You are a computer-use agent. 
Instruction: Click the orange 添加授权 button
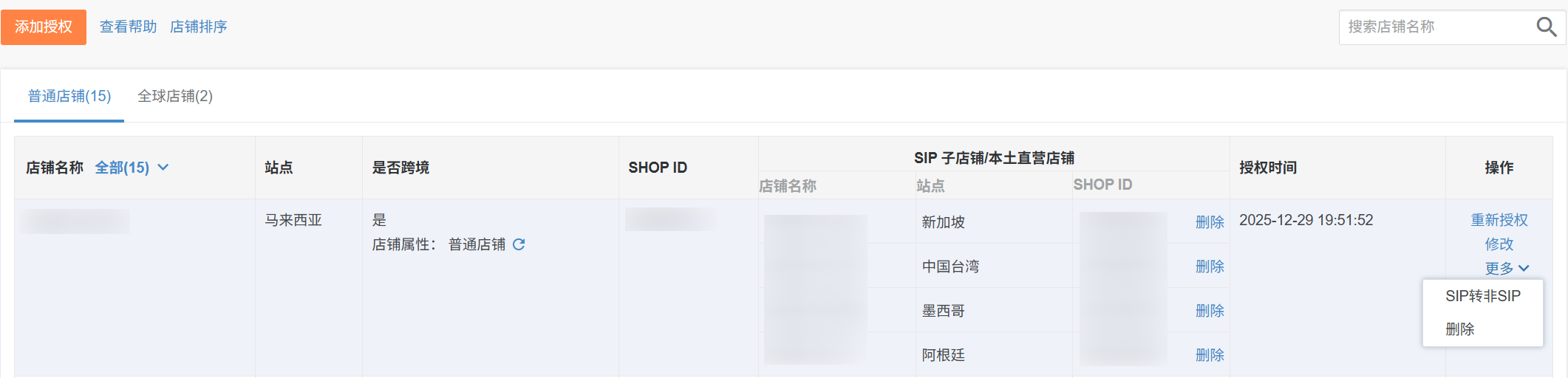click(x=44, y=27)
